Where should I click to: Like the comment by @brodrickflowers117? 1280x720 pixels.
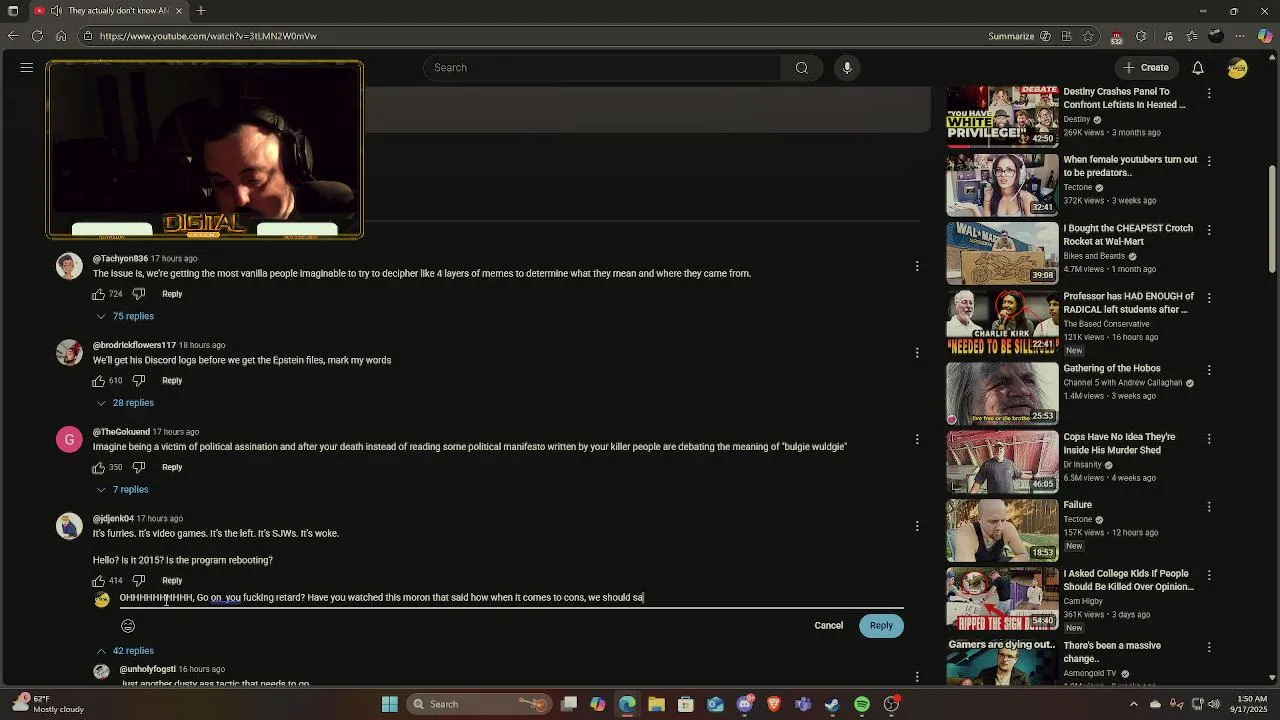99,381
